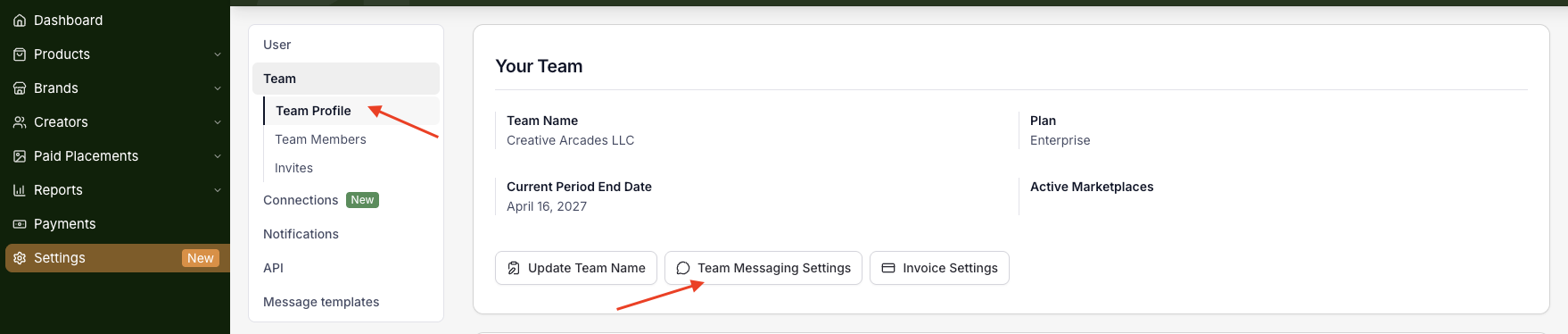Expand the Reports chevron

218,190
